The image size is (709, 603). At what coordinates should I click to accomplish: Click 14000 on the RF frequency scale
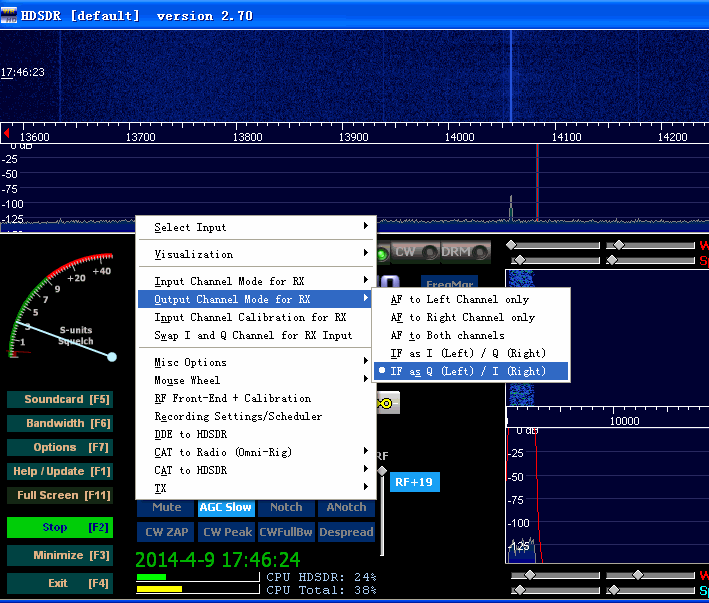(459, 137)
